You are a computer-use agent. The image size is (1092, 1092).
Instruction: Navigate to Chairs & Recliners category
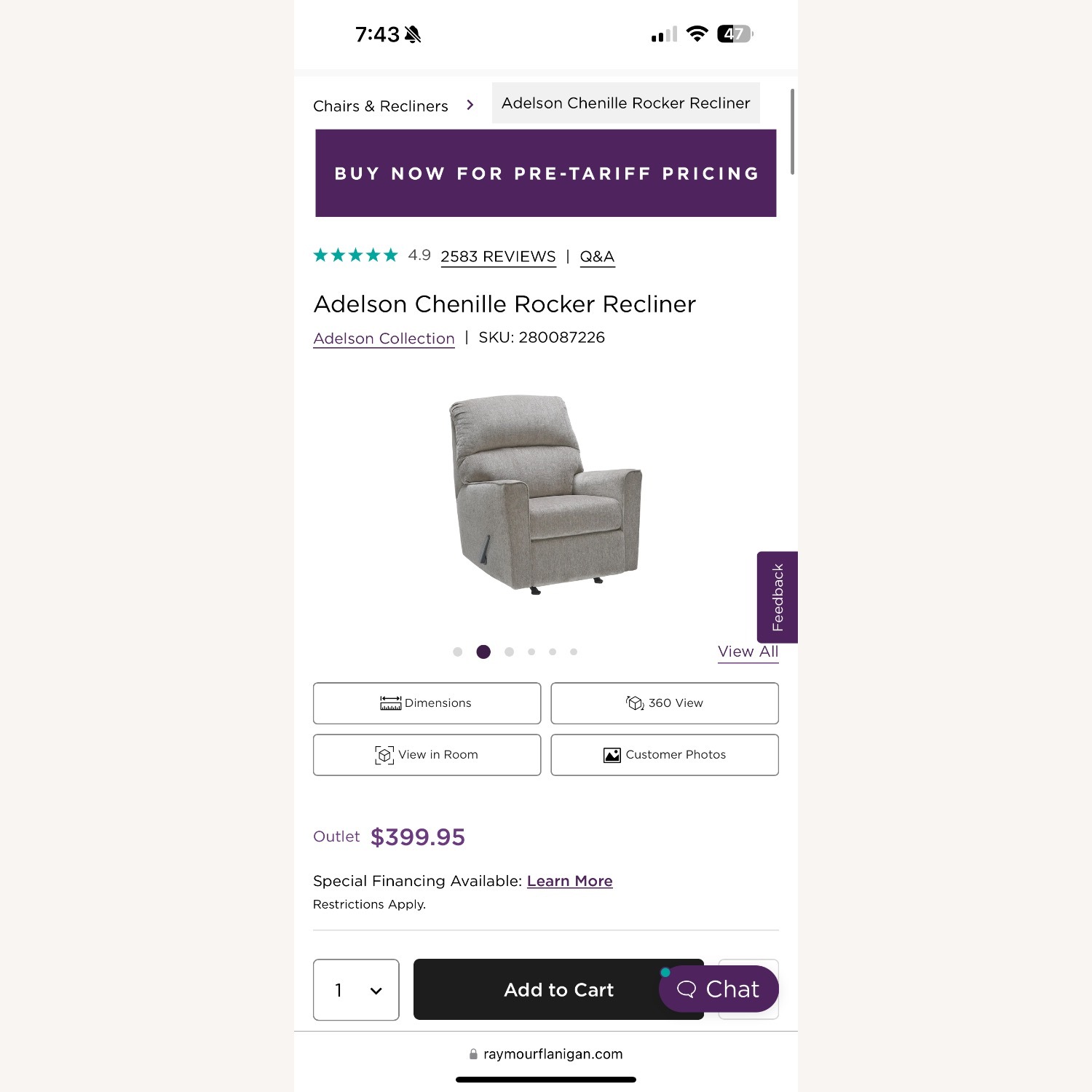380,106
